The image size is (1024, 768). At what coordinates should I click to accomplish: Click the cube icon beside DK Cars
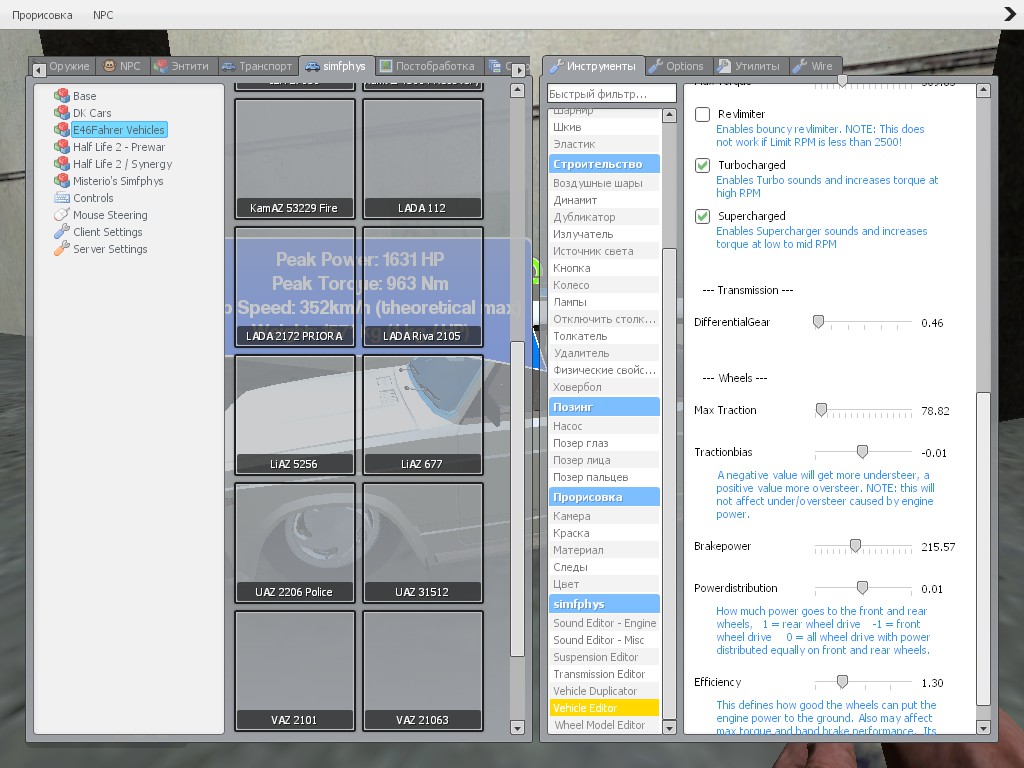click(x=61, y=113)
